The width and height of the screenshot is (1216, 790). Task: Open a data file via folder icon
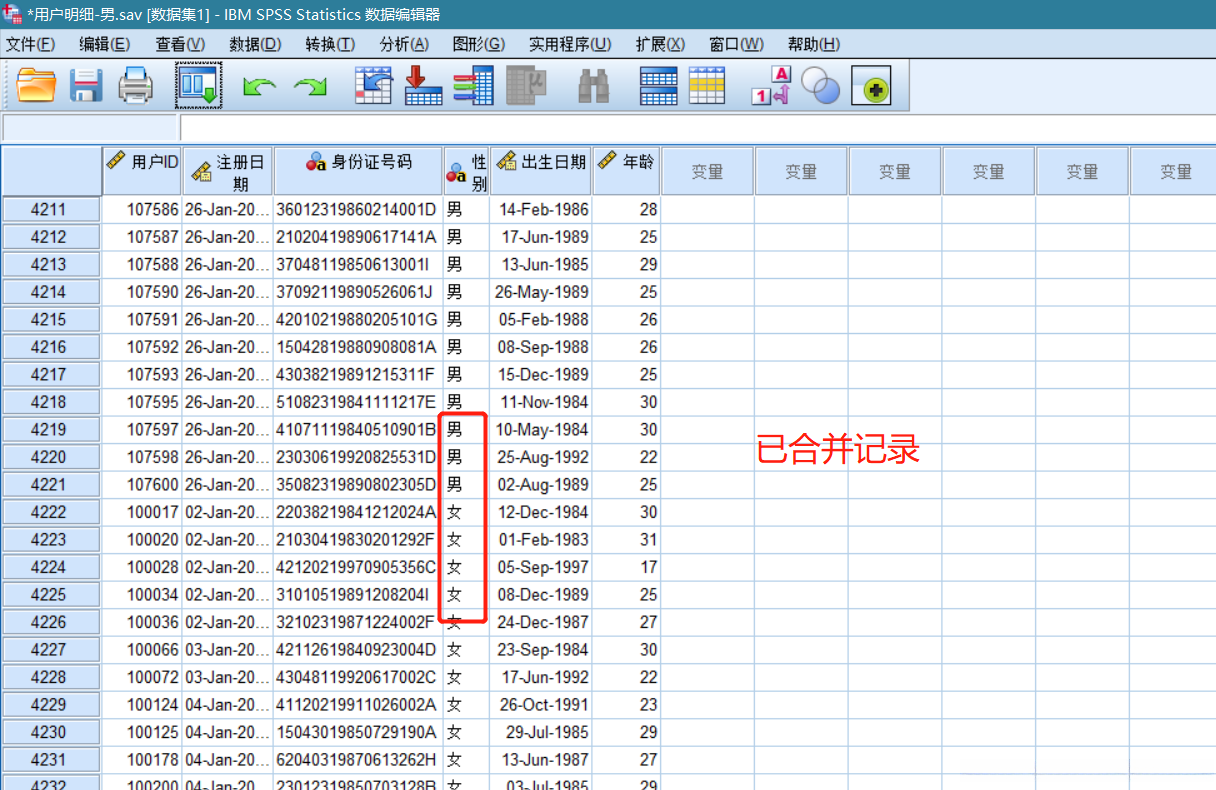(36, 86)
